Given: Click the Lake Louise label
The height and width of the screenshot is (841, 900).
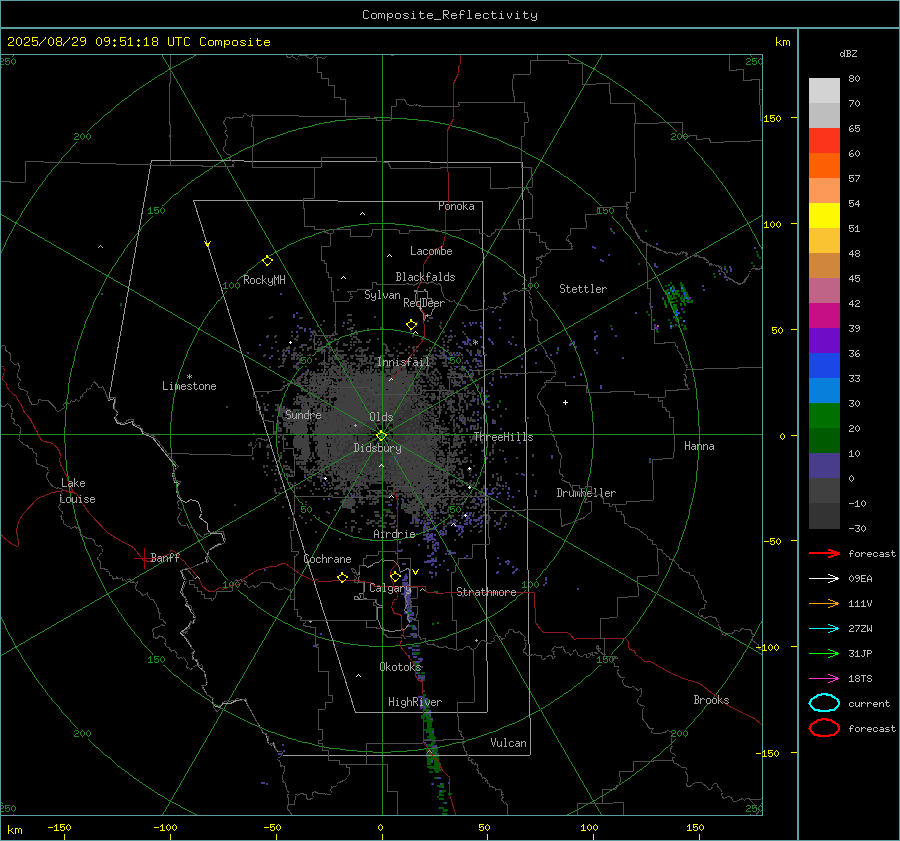Looking at the screenshot, I should point(77,491).
